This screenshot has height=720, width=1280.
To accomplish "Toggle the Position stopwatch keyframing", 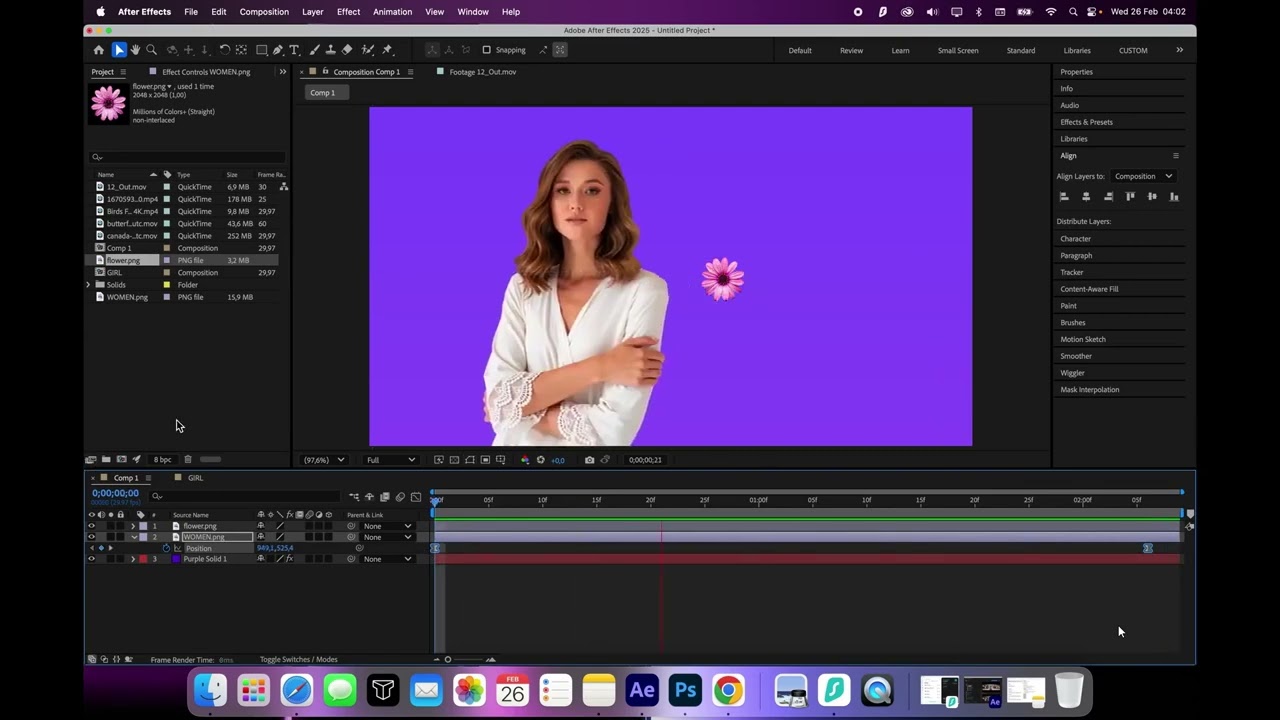I will [x=167, y=548].
